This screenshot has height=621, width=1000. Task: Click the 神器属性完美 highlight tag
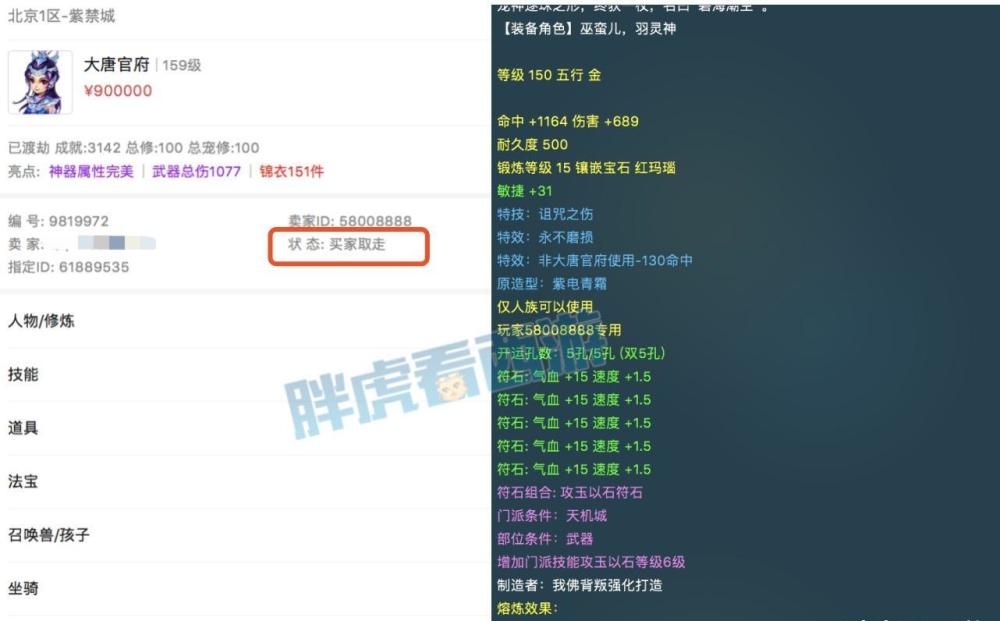coord(91,172)
